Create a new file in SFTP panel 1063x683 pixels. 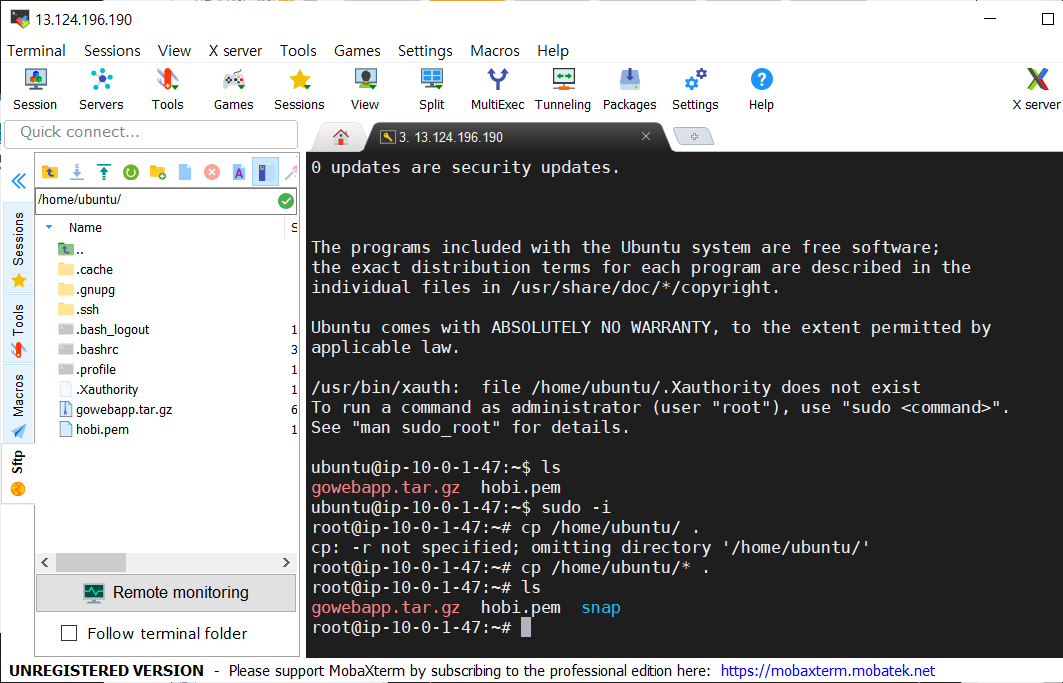185,172
